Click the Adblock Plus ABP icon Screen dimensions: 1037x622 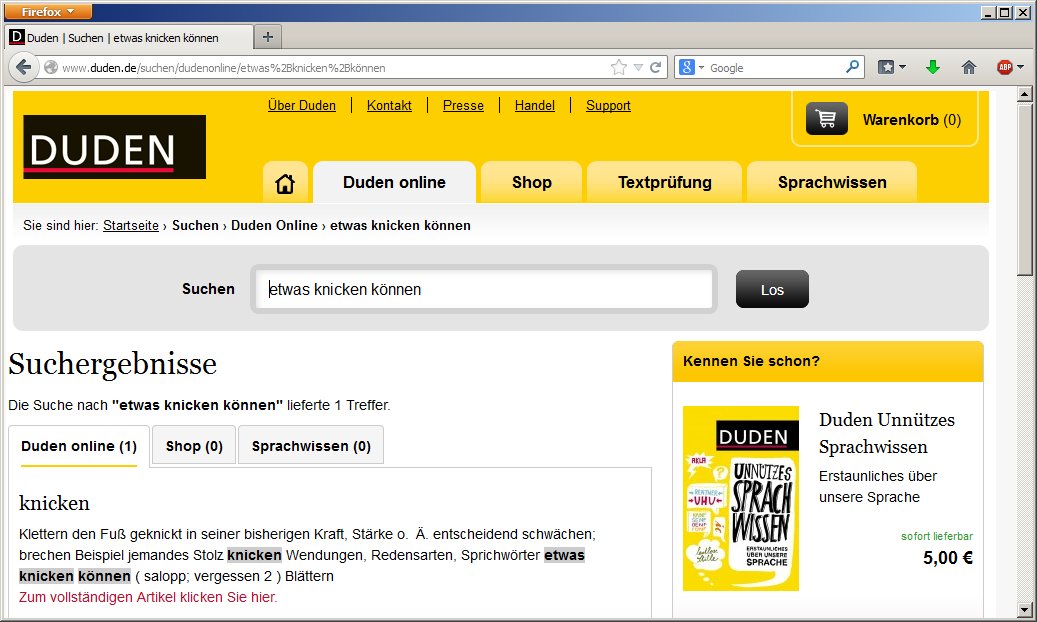click(x=1005, y=67)
